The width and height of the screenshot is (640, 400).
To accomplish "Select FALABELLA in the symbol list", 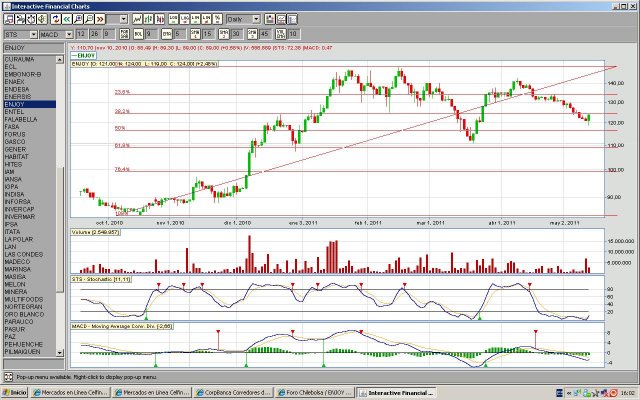I will 29,119.
